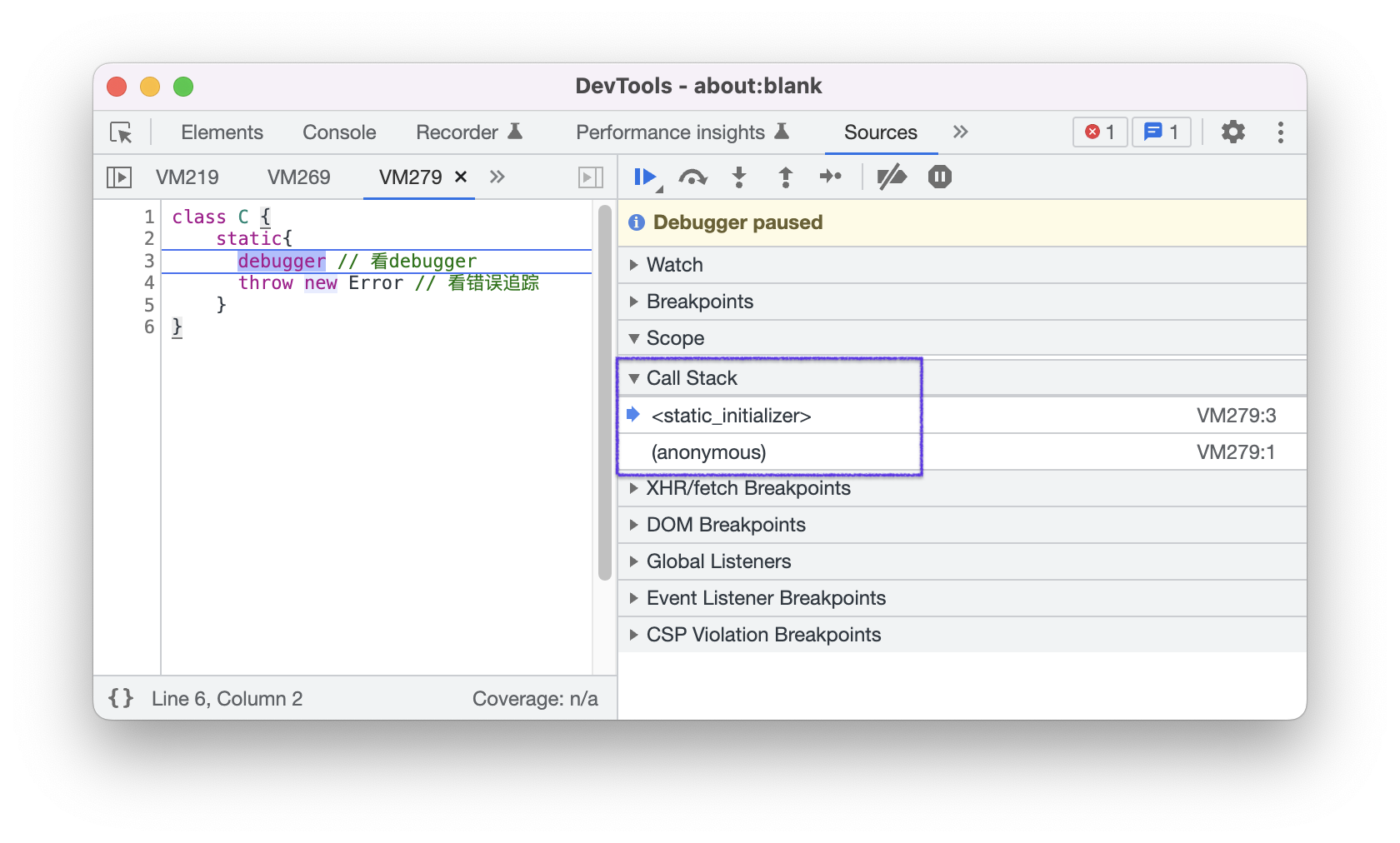Deactivate all breakpoints
The image size is (1400, 843).
892,177
